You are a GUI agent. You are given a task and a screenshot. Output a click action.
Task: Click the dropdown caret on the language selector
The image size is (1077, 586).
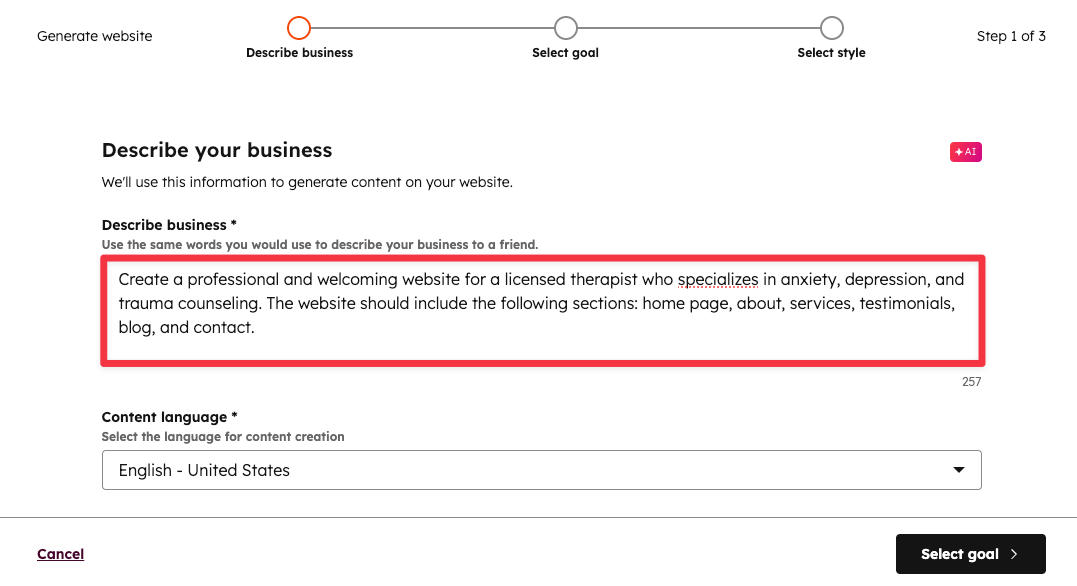pyautogui.click(x=958, y=470)
